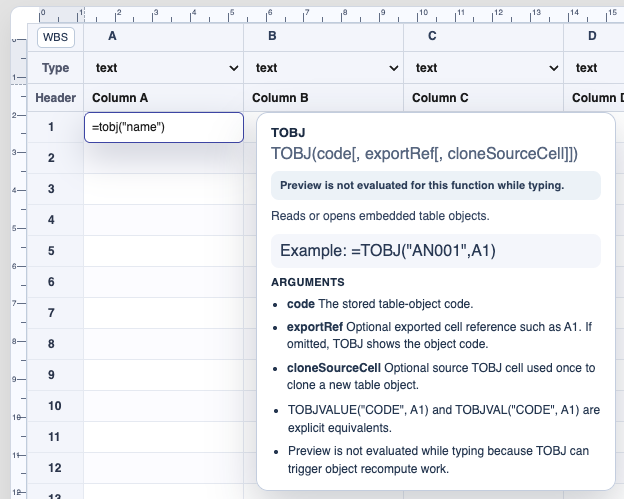Select row number 12
The image size is (624, 499).
55,468
